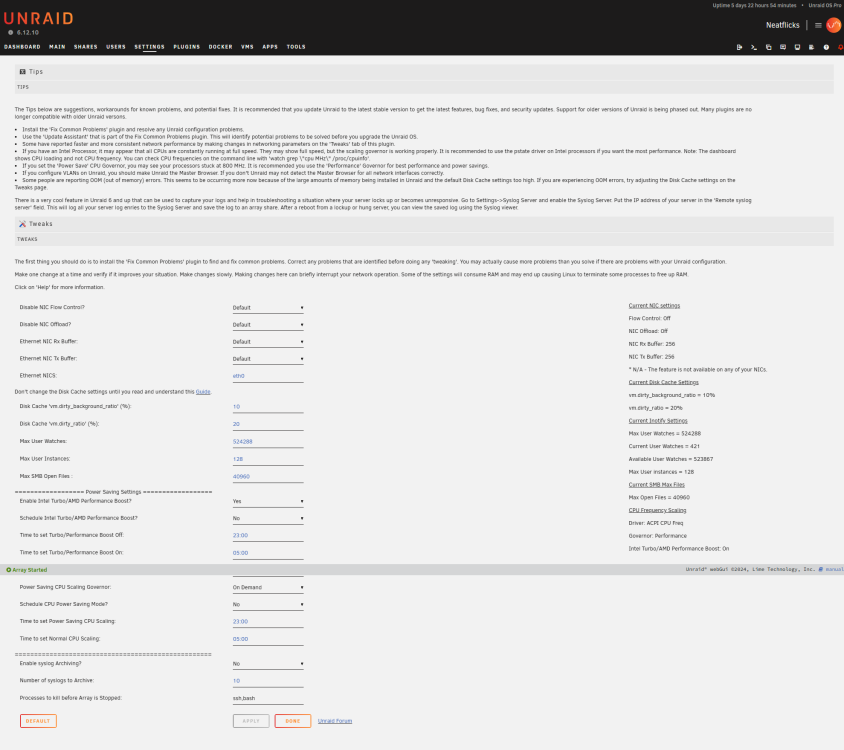This screenshot has width=844, height=750.
Task: Click the Neatflicks server name
Action: click(783, 25)
